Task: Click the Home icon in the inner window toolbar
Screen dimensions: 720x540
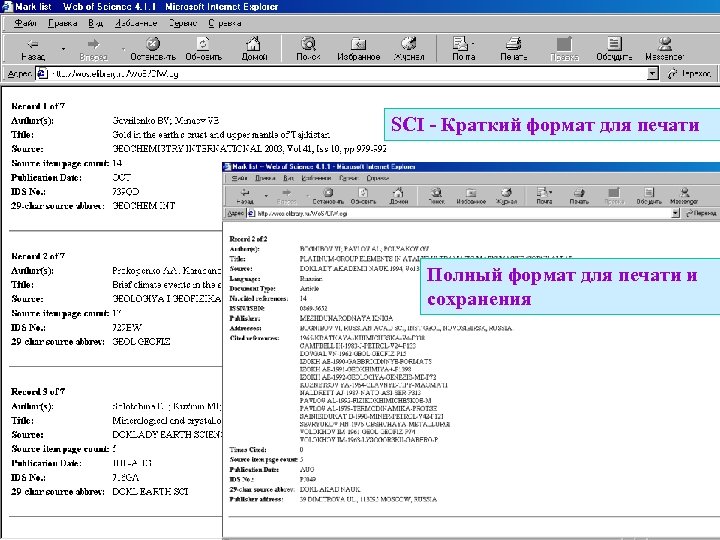Action: tap(399, 192)
